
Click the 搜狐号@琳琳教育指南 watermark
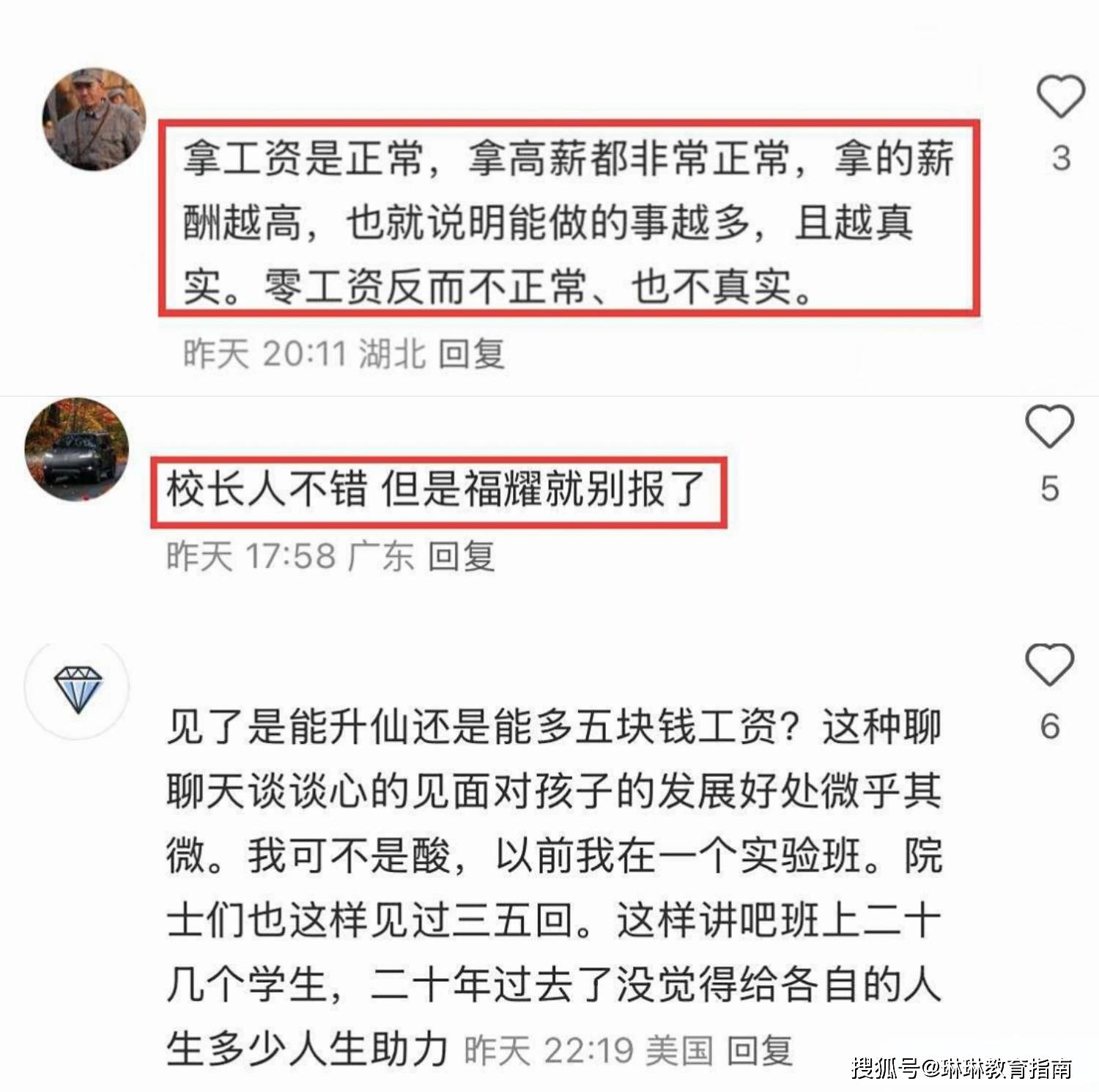pyautogui.click(x=962, y=1069)
